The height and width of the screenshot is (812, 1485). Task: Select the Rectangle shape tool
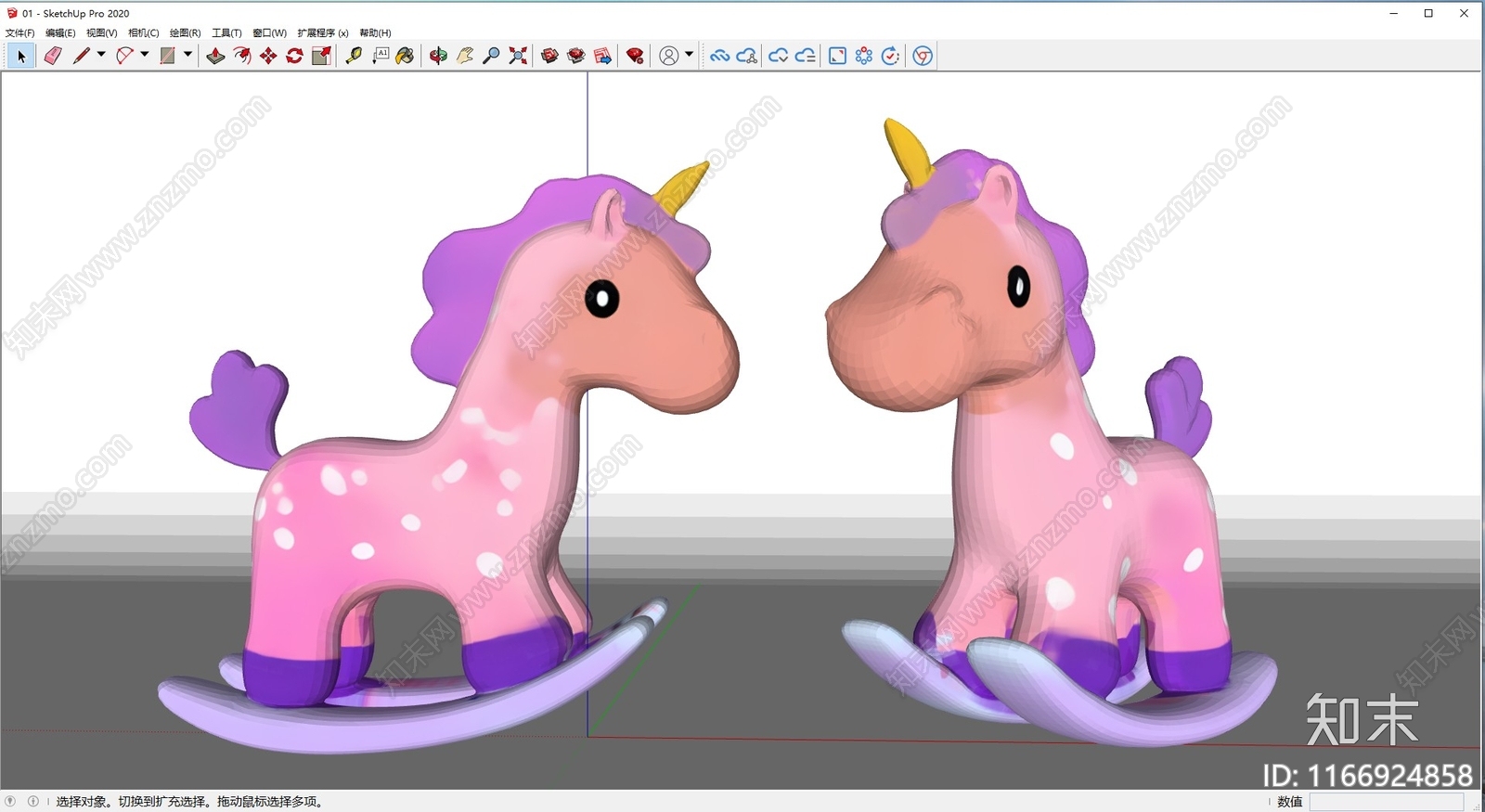tap(168, 56)
